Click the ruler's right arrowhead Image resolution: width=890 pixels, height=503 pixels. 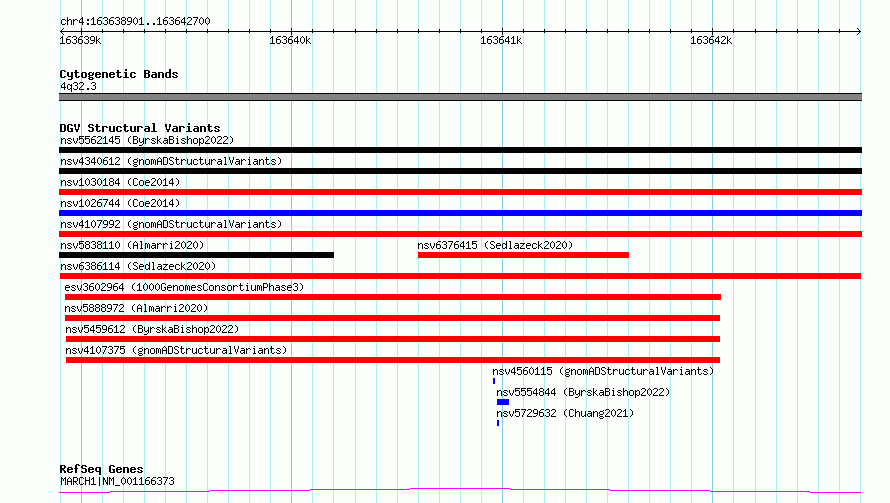[859, 31]
